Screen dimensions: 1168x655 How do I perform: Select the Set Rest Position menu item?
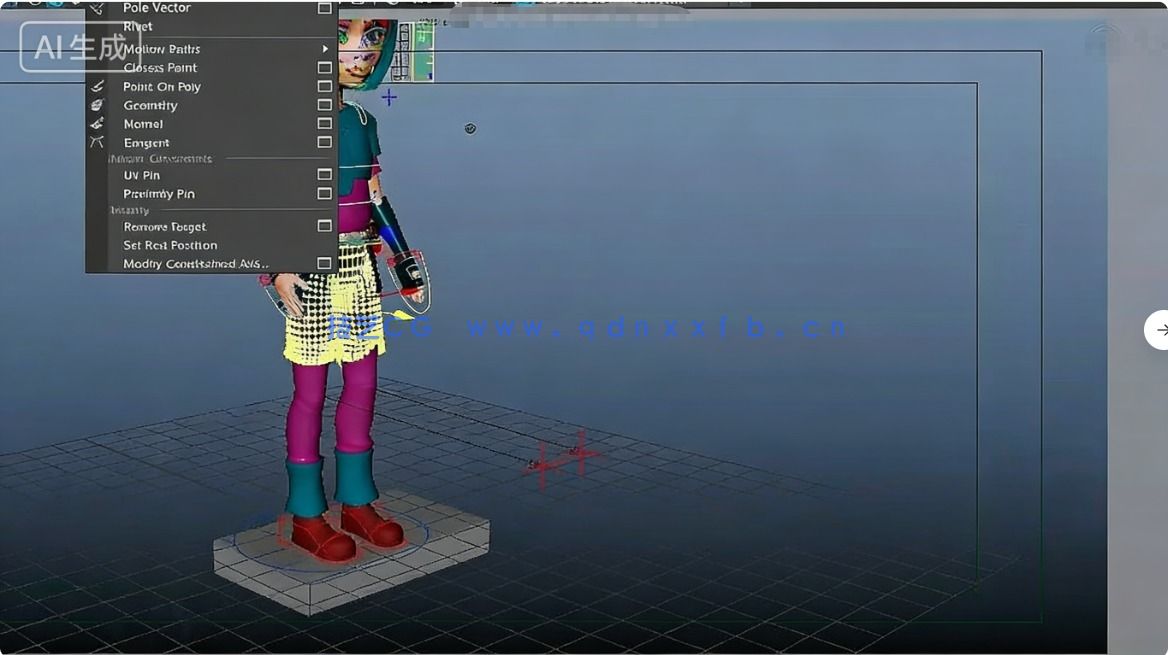pyautogui.click(x=170, y=245)
